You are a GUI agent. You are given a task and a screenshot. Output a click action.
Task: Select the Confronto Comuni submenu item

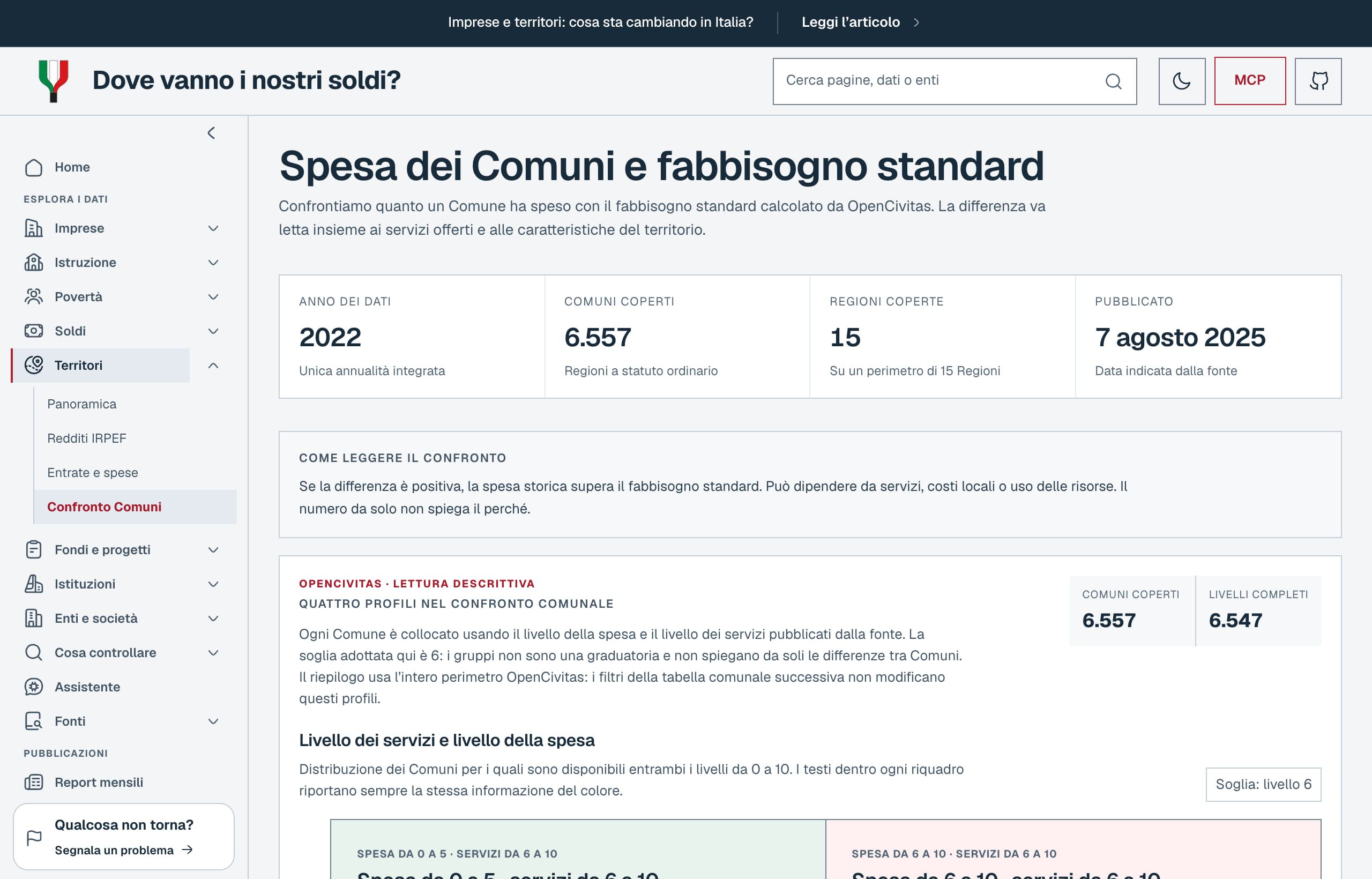tap(135, 507)
